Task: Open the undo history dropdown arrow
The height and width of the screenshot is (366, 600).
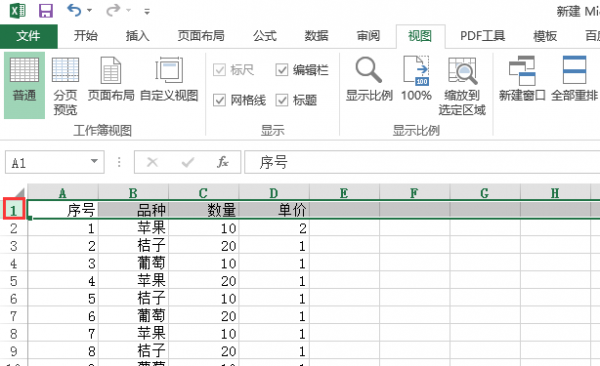Action: coord(90,10)
